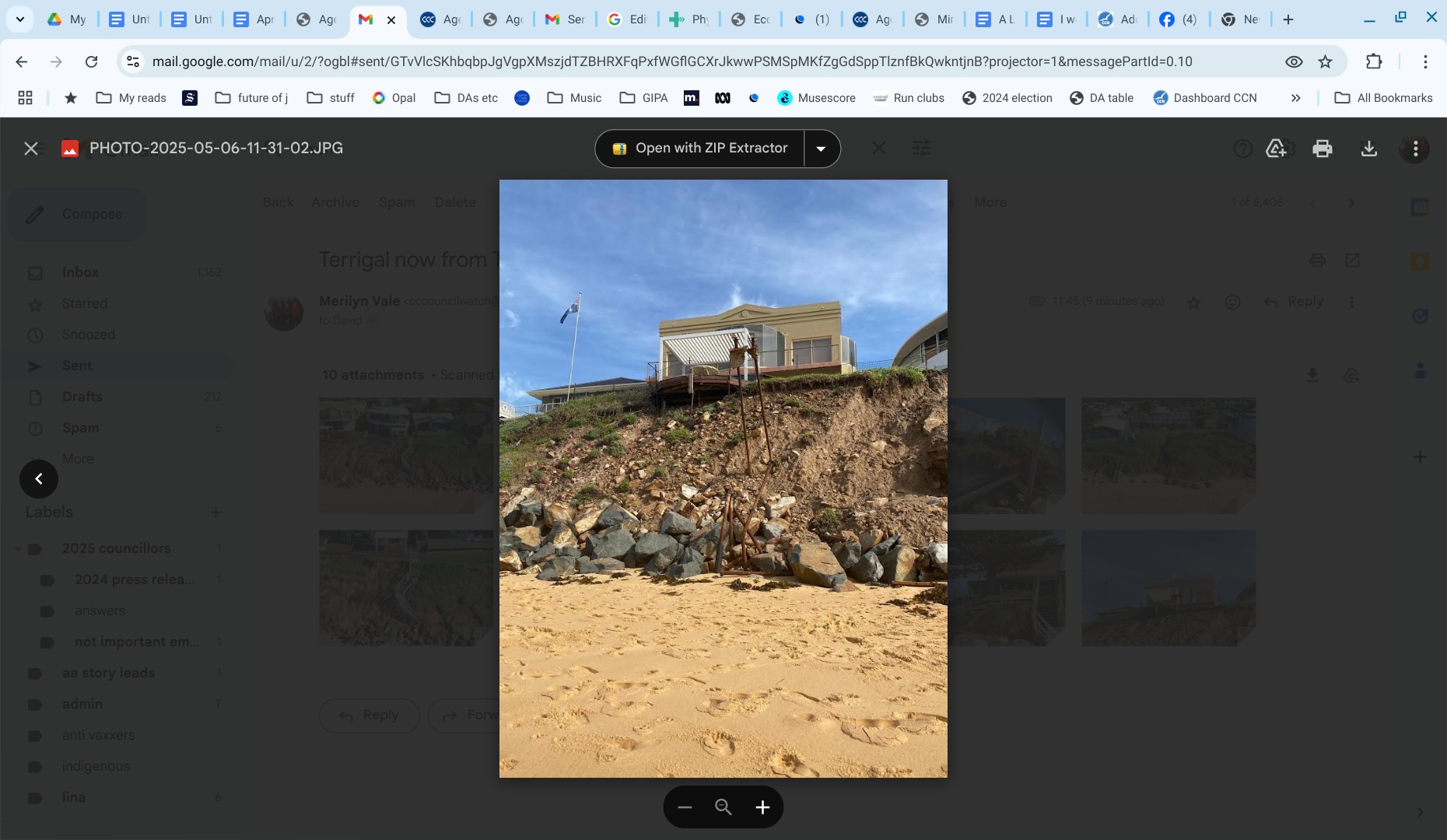Open the future of j bookmark folder
This screenshot has height=840, width=1447.
(251, 98)
